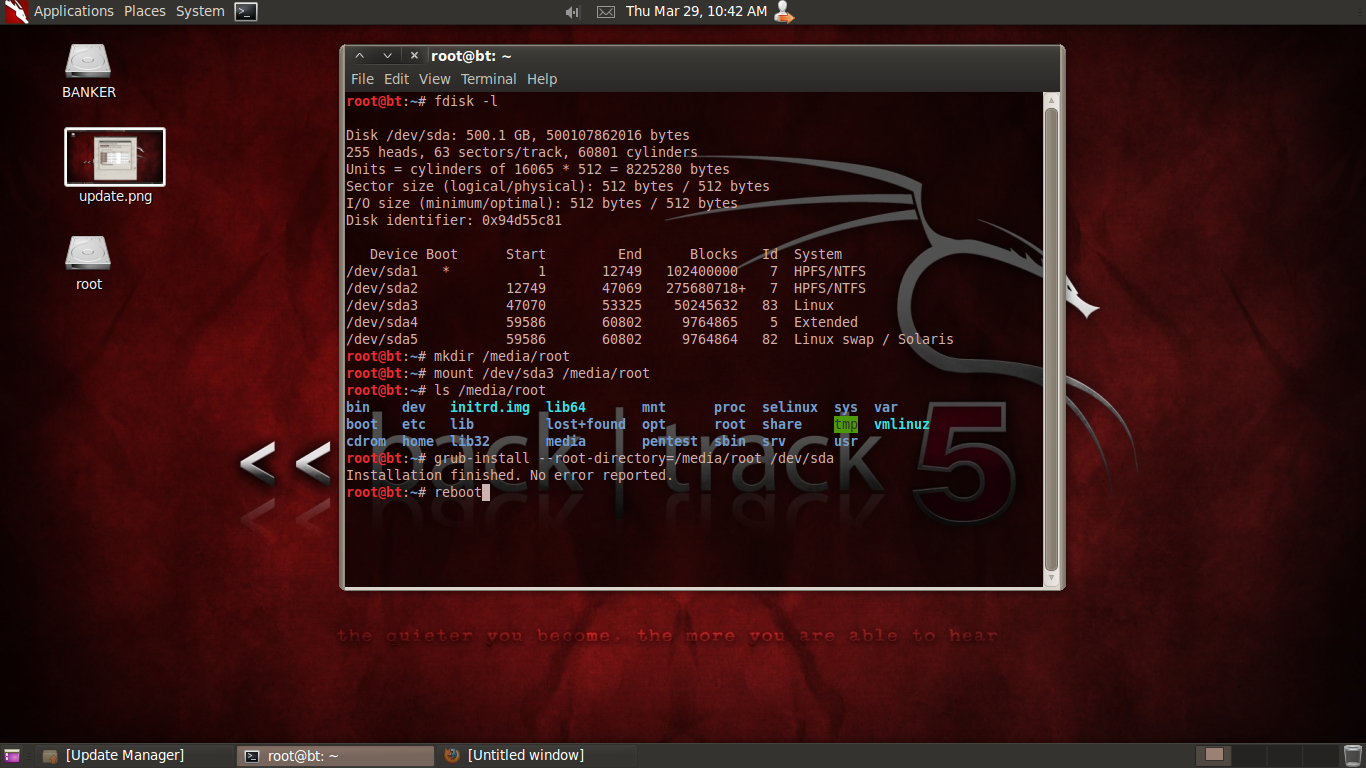Open the System menu
This screenshot has height=768, width=1366.
(x=200, y=11)
